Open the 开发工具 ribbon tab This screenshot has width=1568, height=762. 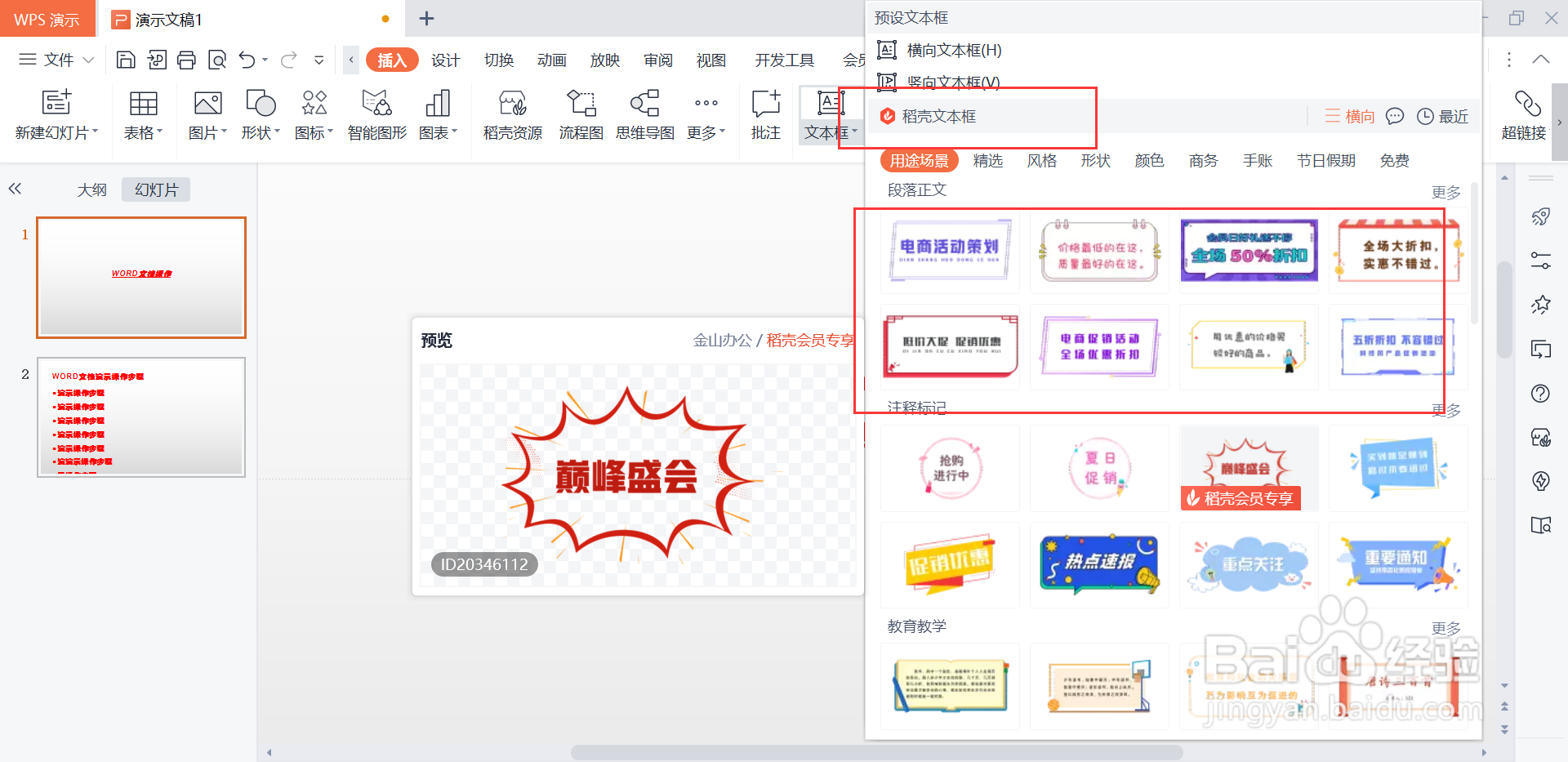click(x=784, y=60)
